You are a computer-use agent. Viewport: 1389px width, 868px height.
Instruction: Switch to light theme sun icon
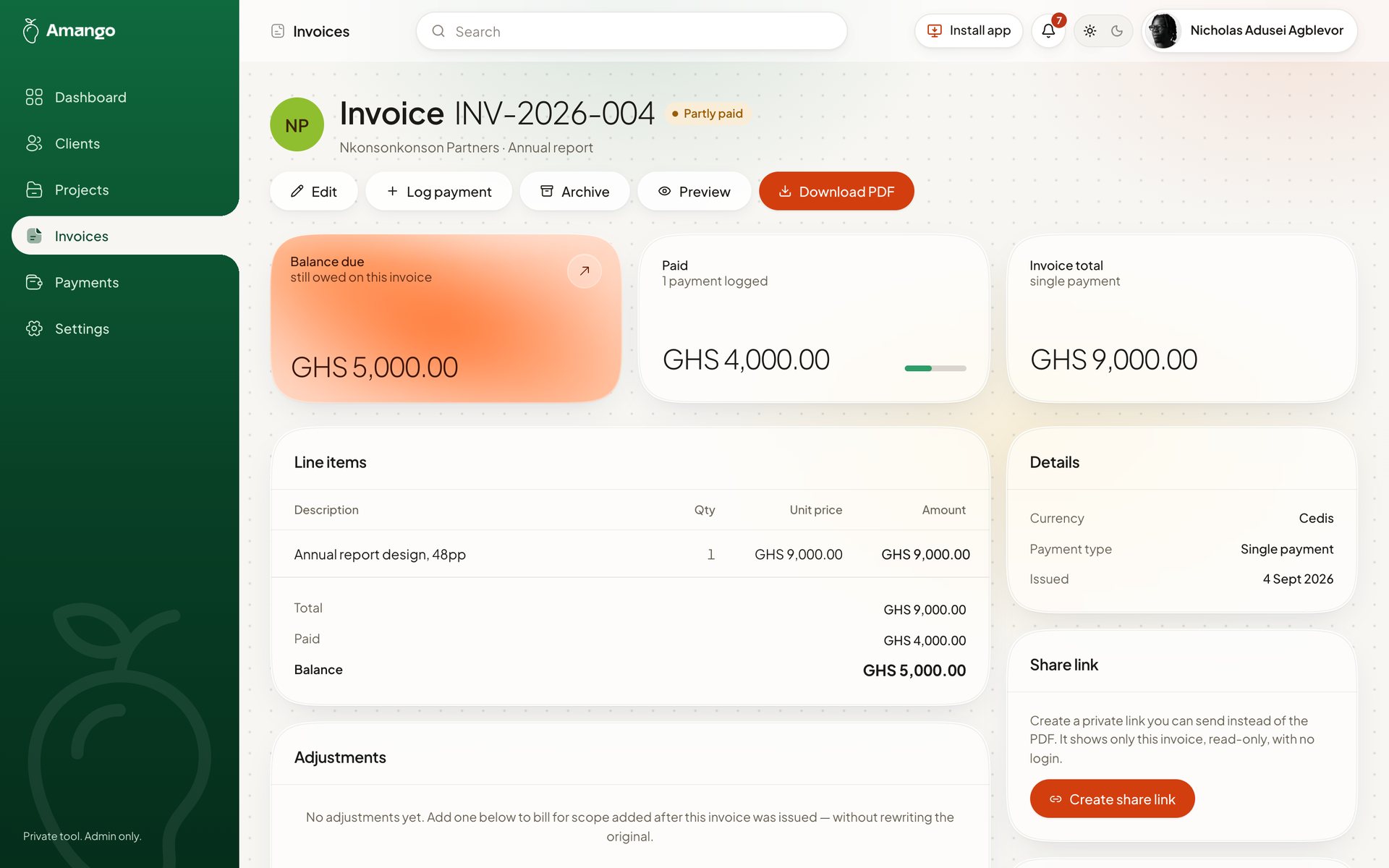1089,31
